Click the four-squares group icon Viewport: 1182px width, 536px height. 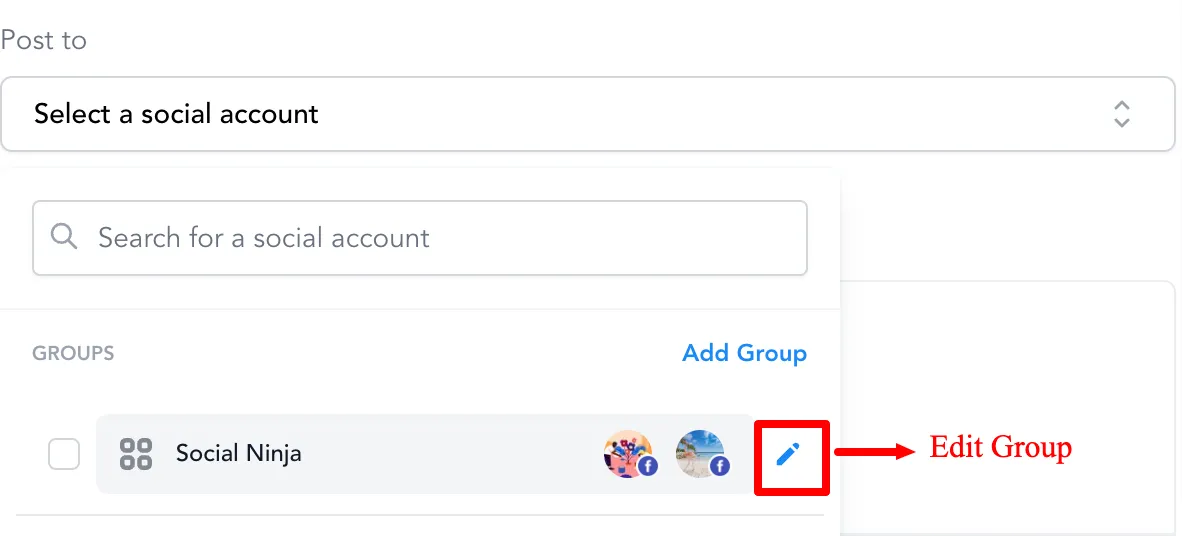(x=136, y=454)
